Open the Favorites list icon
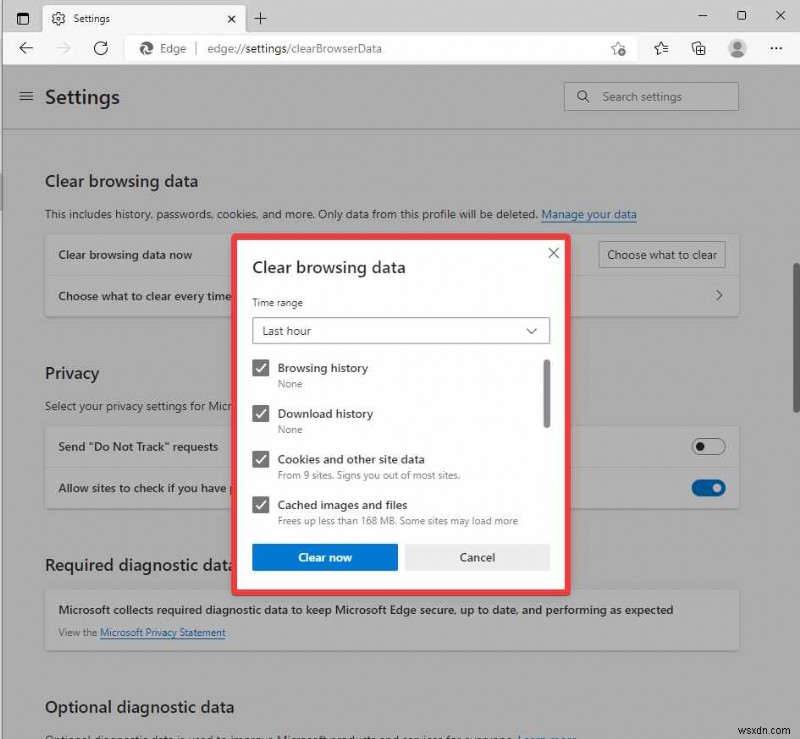The width and height of the screenshot is (800, 739). pos(661,48)
